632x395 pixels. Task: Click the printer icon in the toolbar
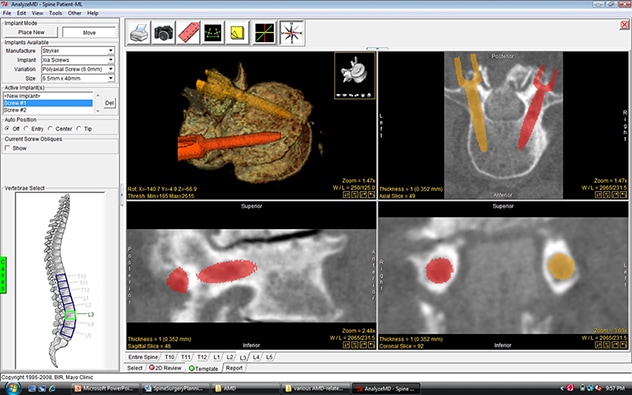click(x=139, y=33)
